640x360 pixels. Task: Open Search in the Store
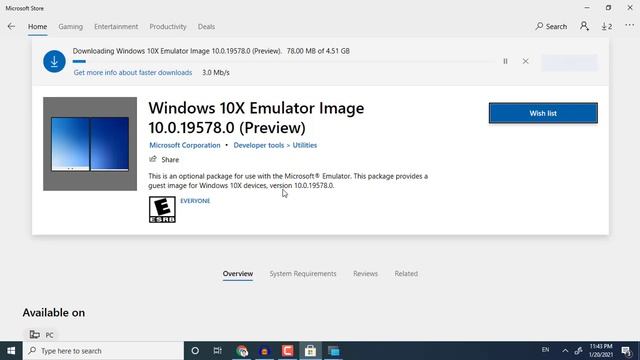(551, 27)
